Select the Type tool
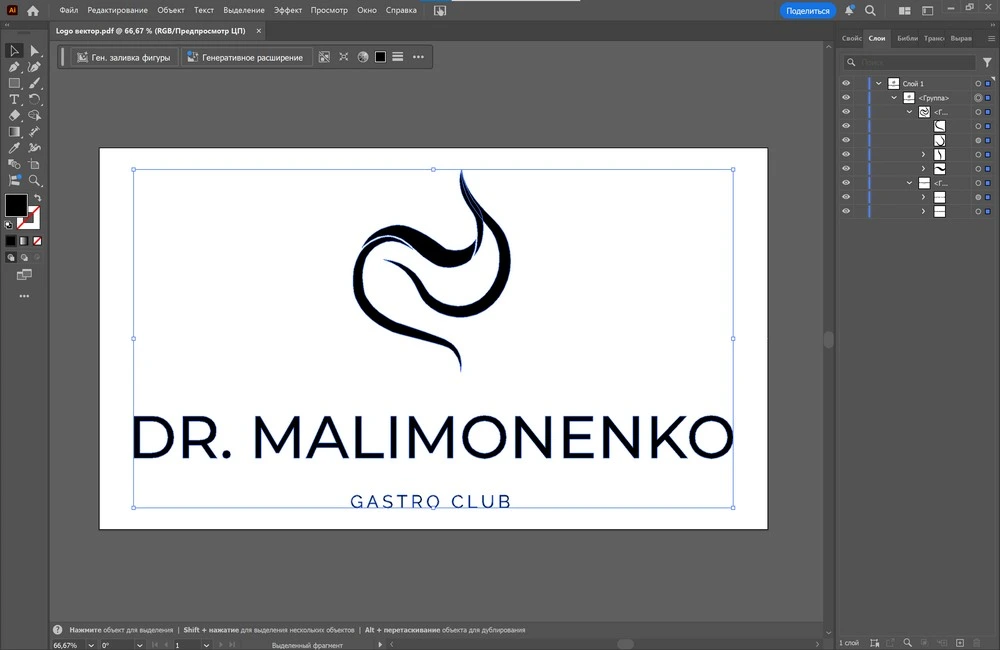This screenshot has height=650, width=1000. coord(14,100)
